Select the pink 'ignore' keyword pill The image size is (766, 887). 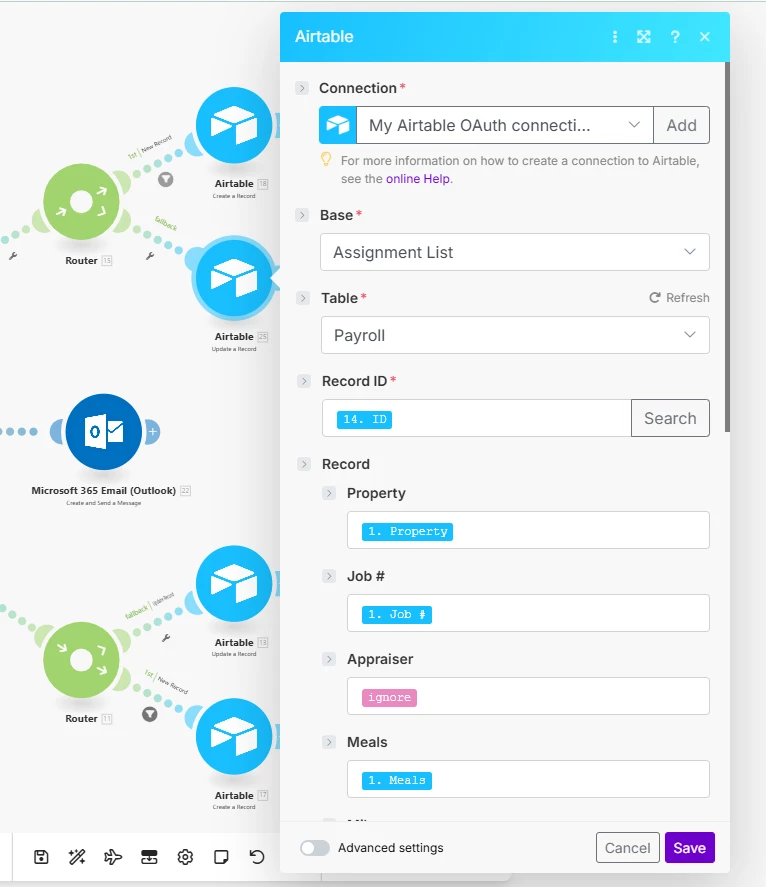(389, 697)
